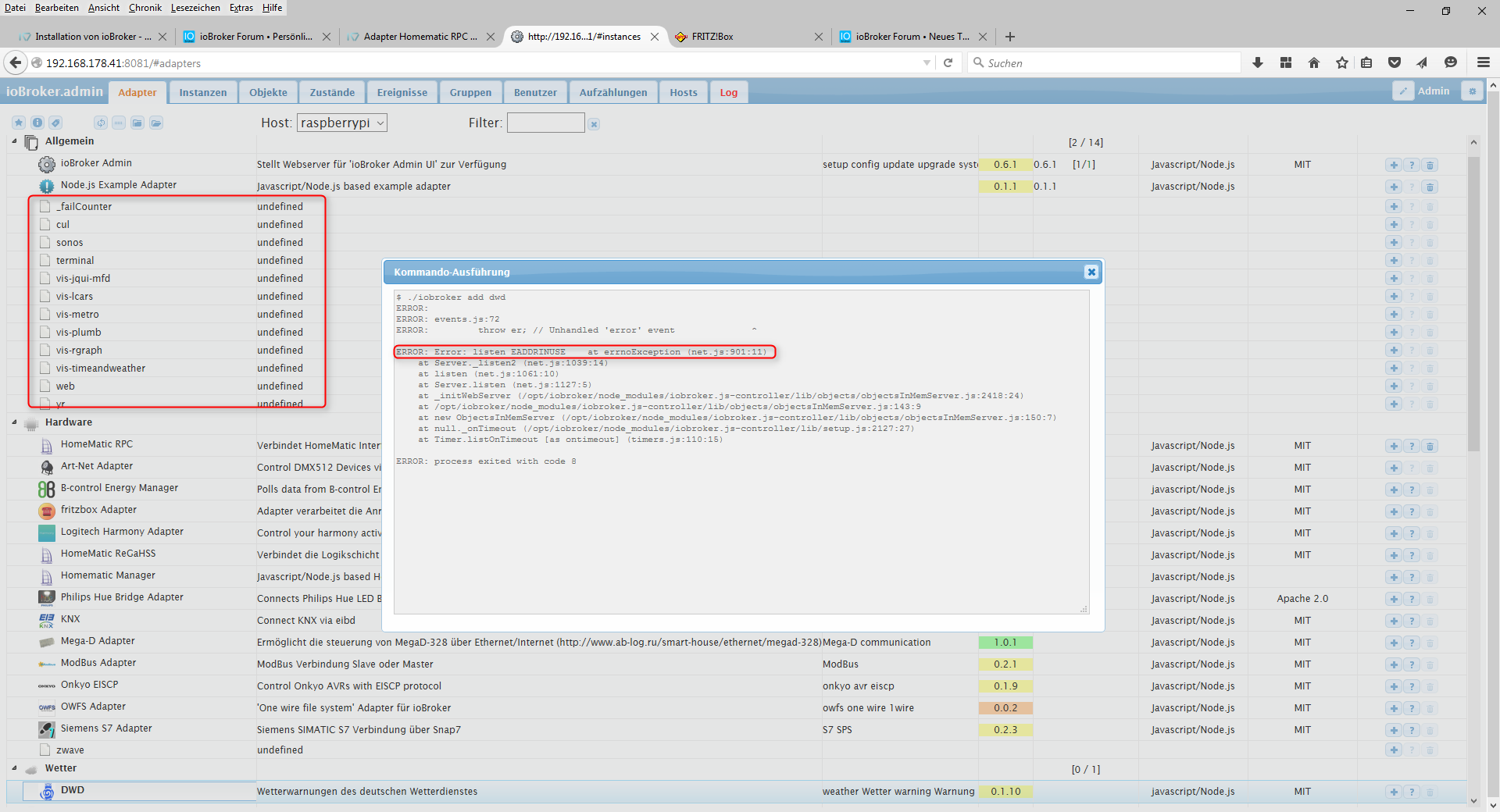Switch to the Instanzen tab

203,92
